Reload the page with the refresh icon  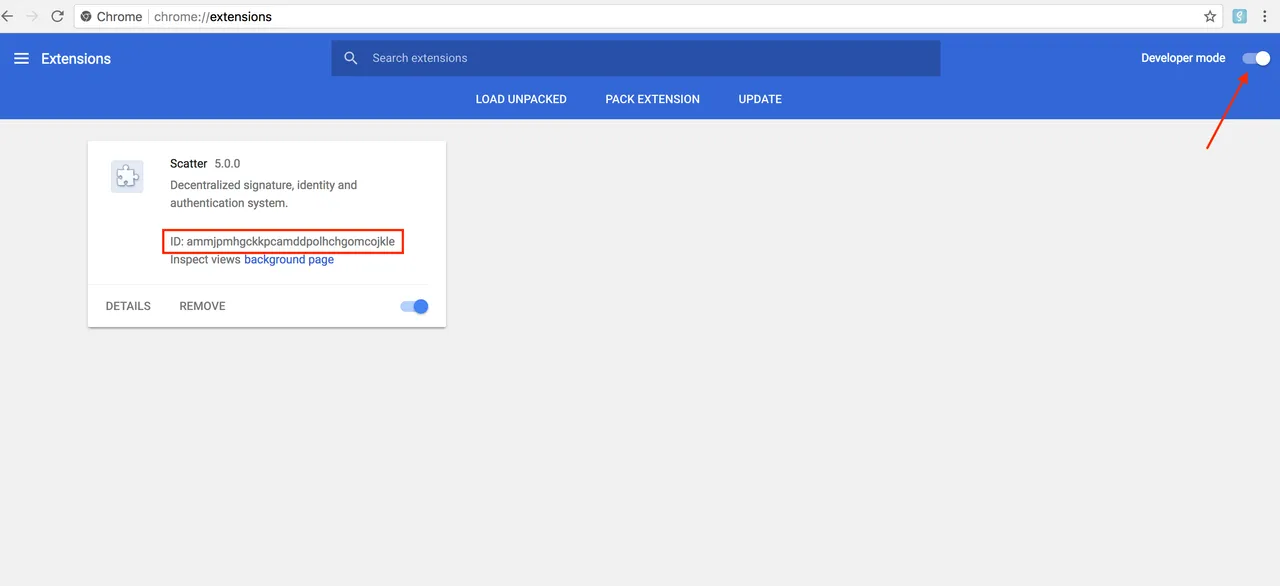click(x=57, y=16)
